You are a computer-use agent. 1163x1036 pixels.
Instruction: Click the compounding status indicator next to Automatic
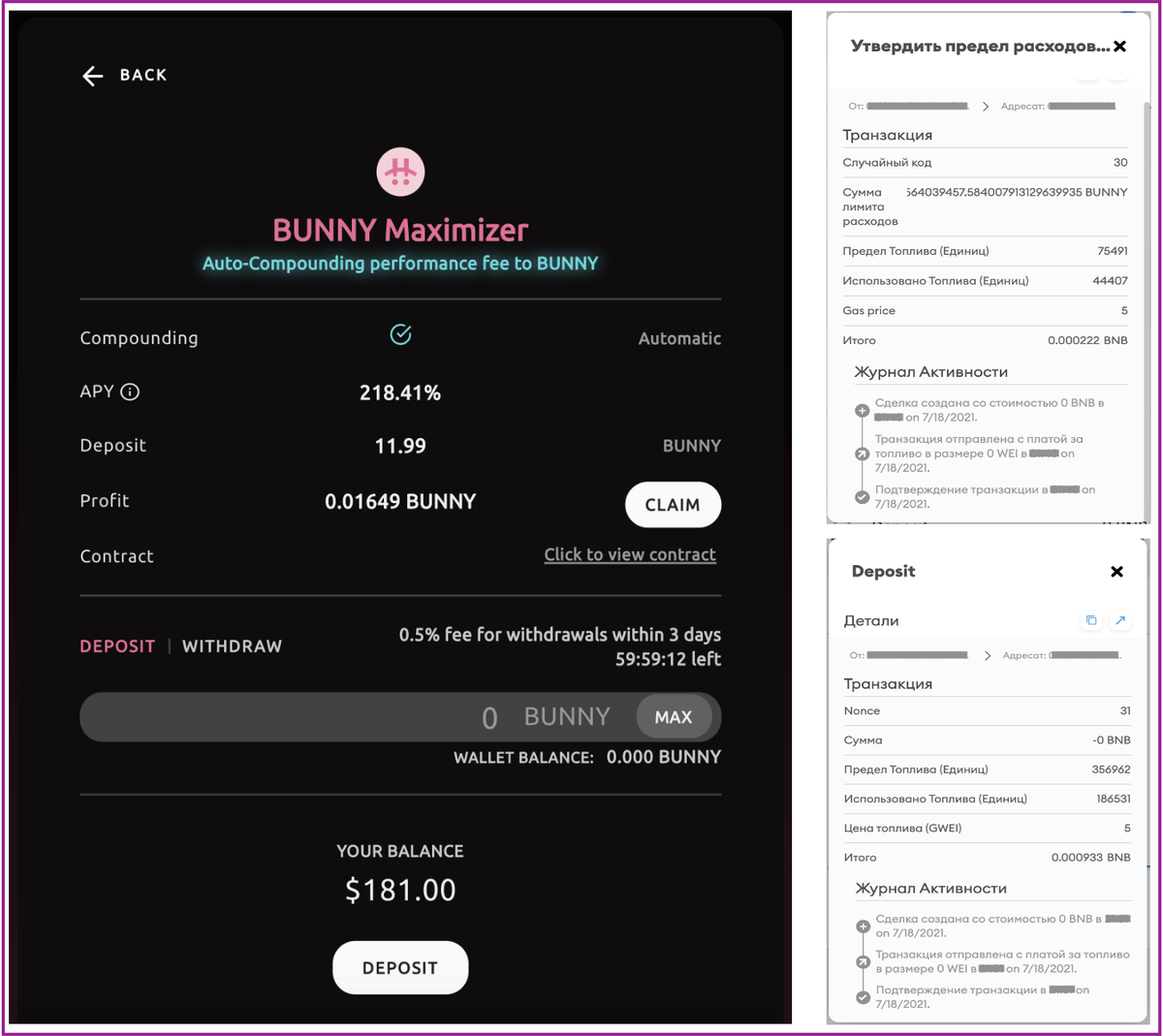coord(400,333)
